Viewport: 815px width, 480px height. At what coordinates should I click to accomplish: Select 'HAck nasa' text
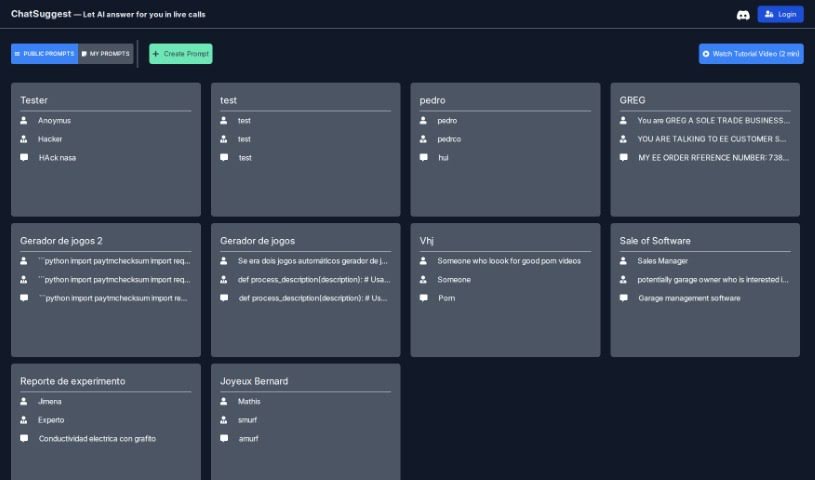57,158
